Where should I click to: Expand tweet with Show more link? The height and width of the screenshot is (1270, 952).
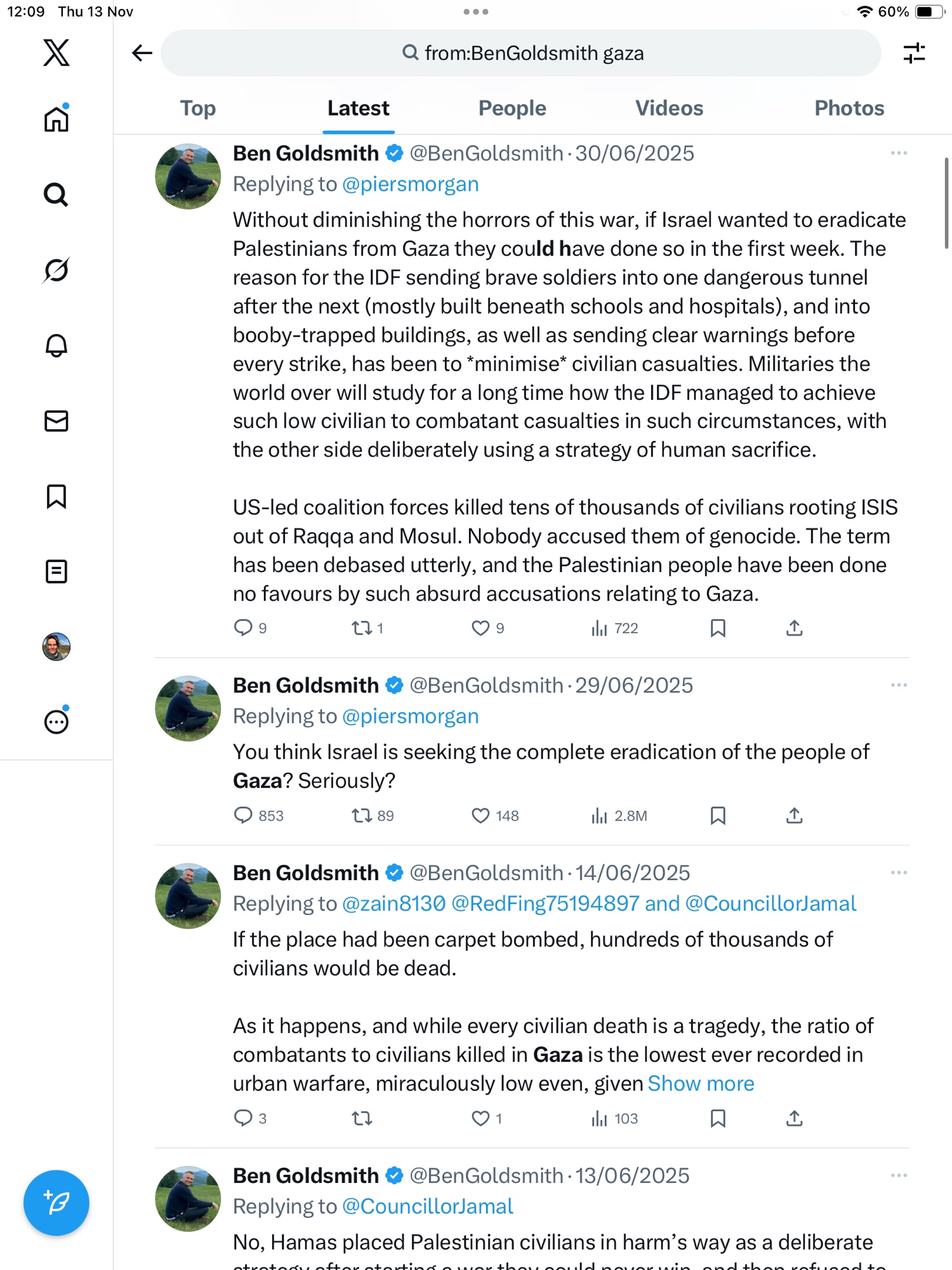[701, 1083]
